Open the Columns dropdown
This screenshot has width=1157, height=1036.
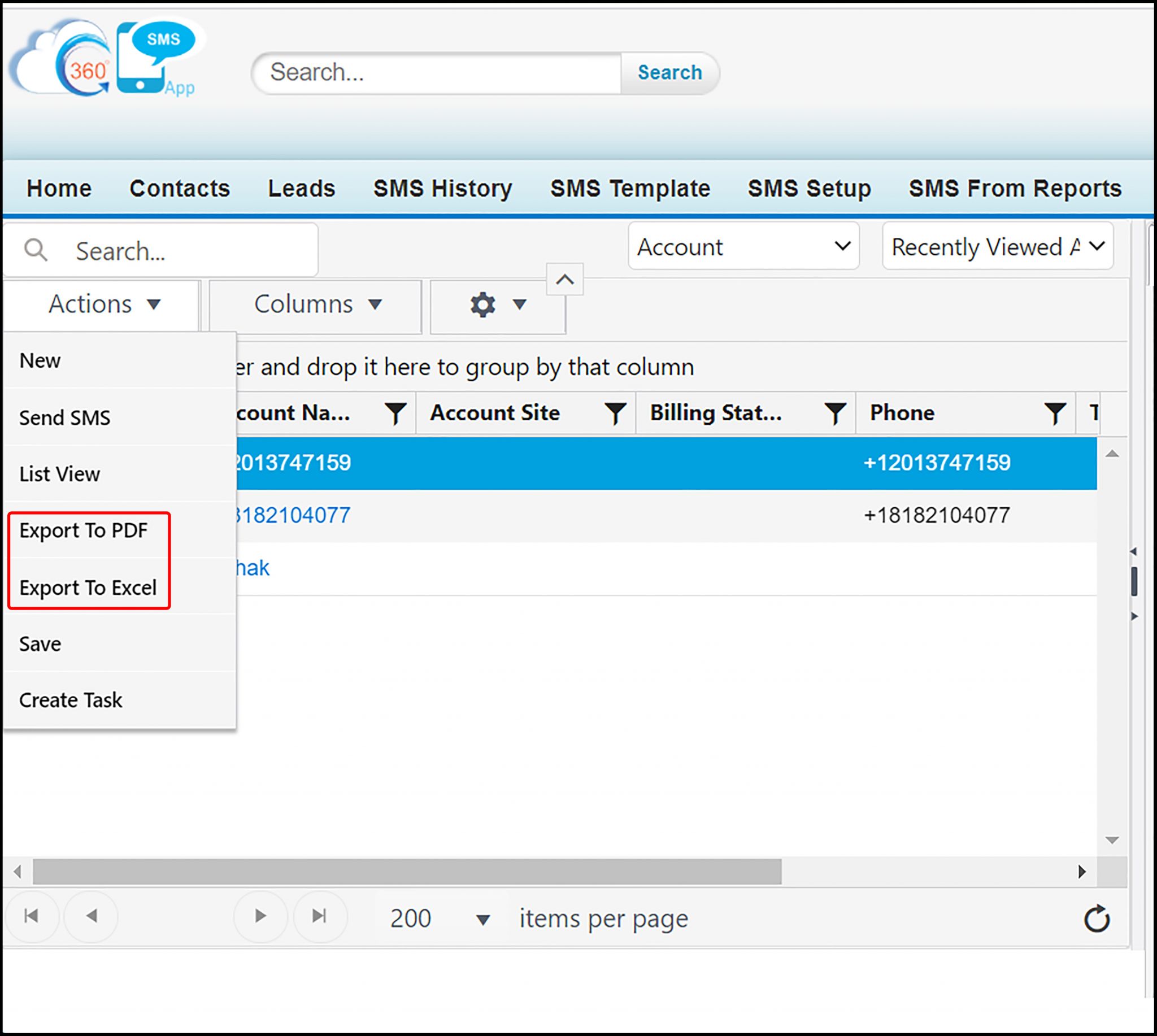tap(316, 305)
